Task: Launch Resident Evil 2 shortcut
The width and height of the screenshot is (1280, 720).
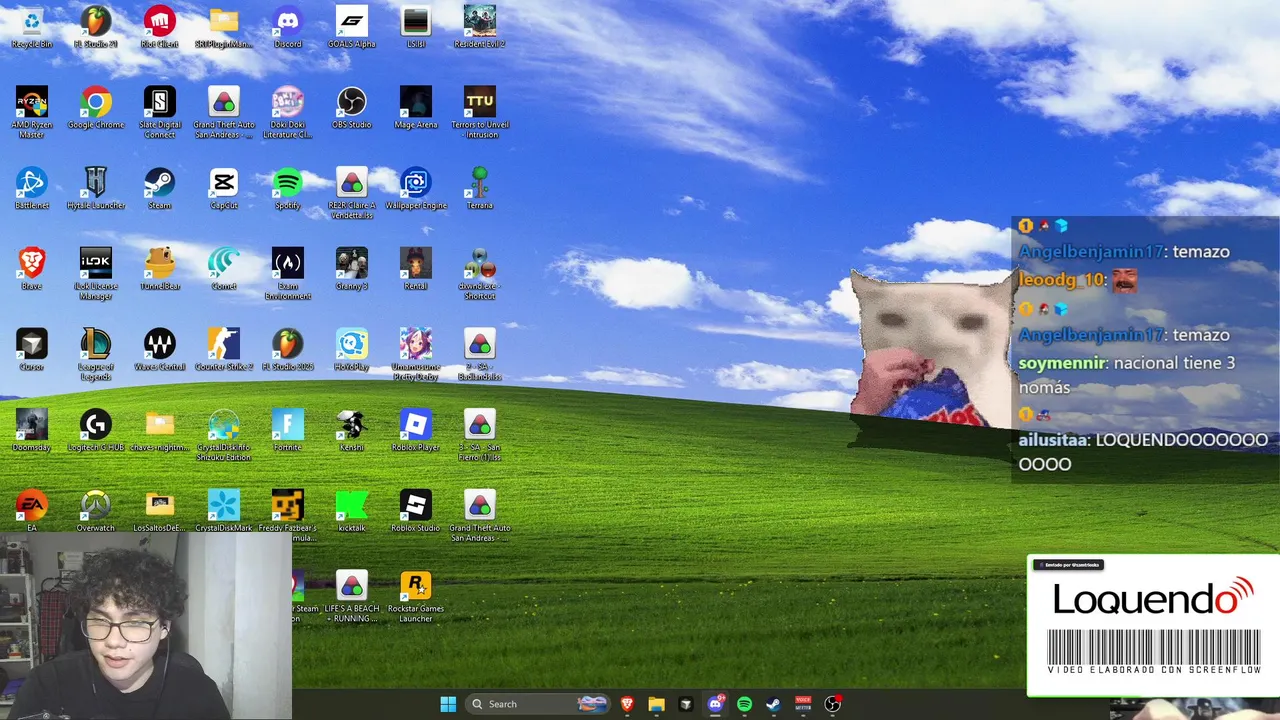Action: point(480,27)
